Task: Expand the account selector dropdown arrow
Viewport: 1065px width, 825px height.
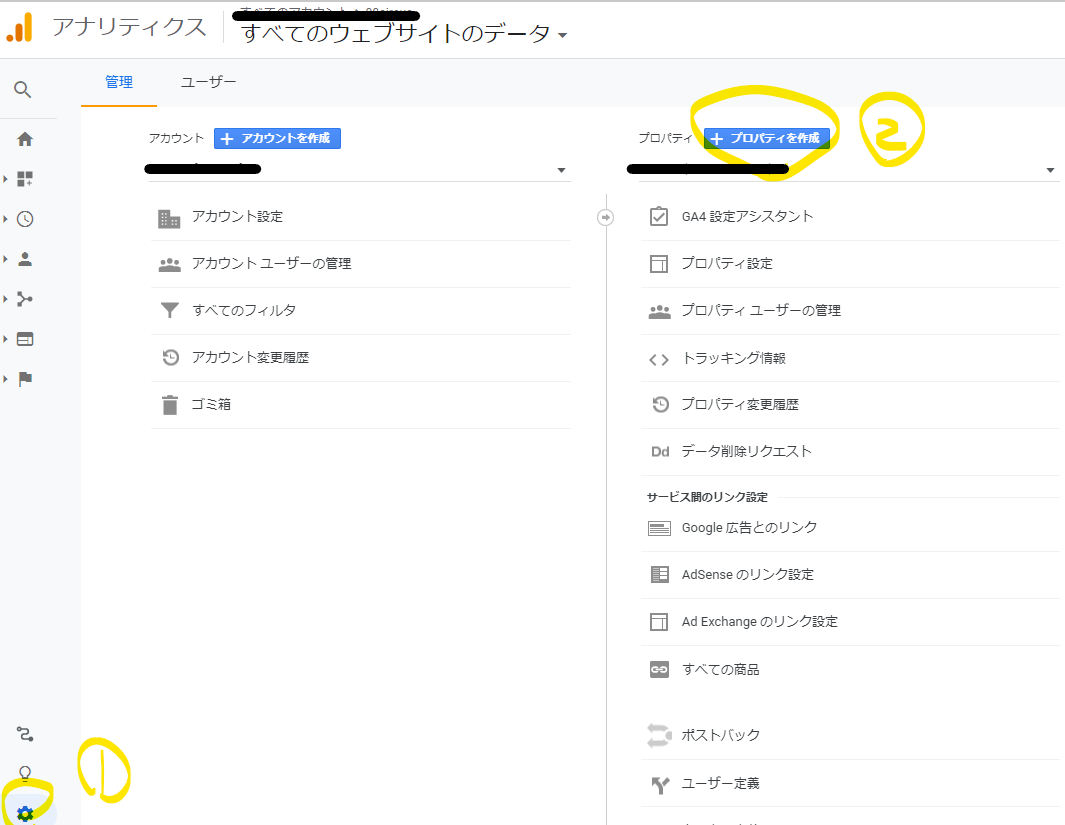Action: click(x=561, y=171)
